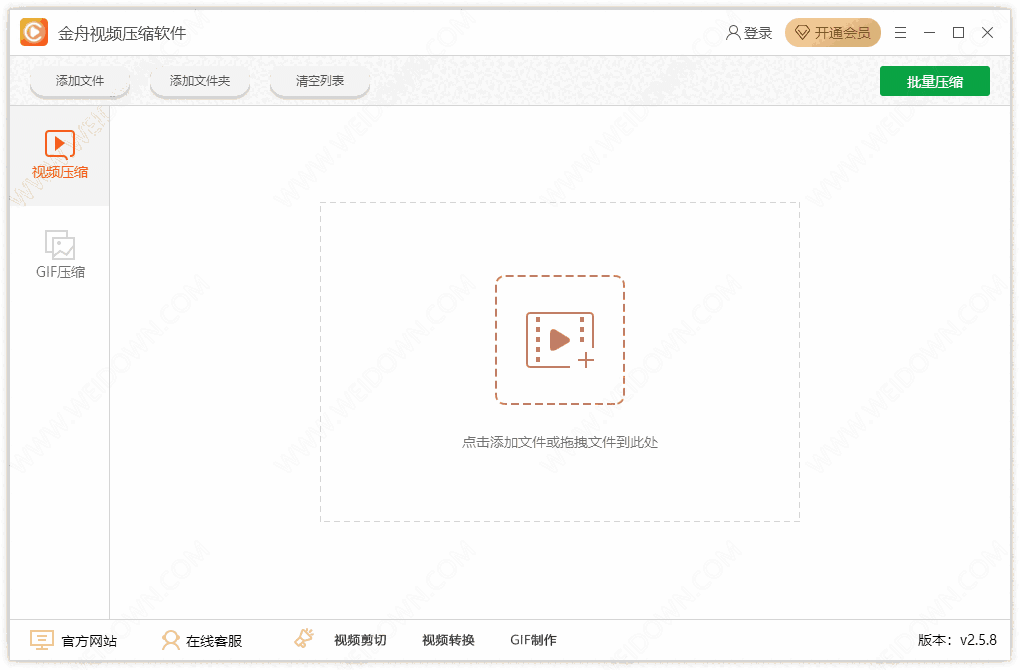
Task: Start the green 批量压缩 batch compression
Action: [x=934, y=82]
